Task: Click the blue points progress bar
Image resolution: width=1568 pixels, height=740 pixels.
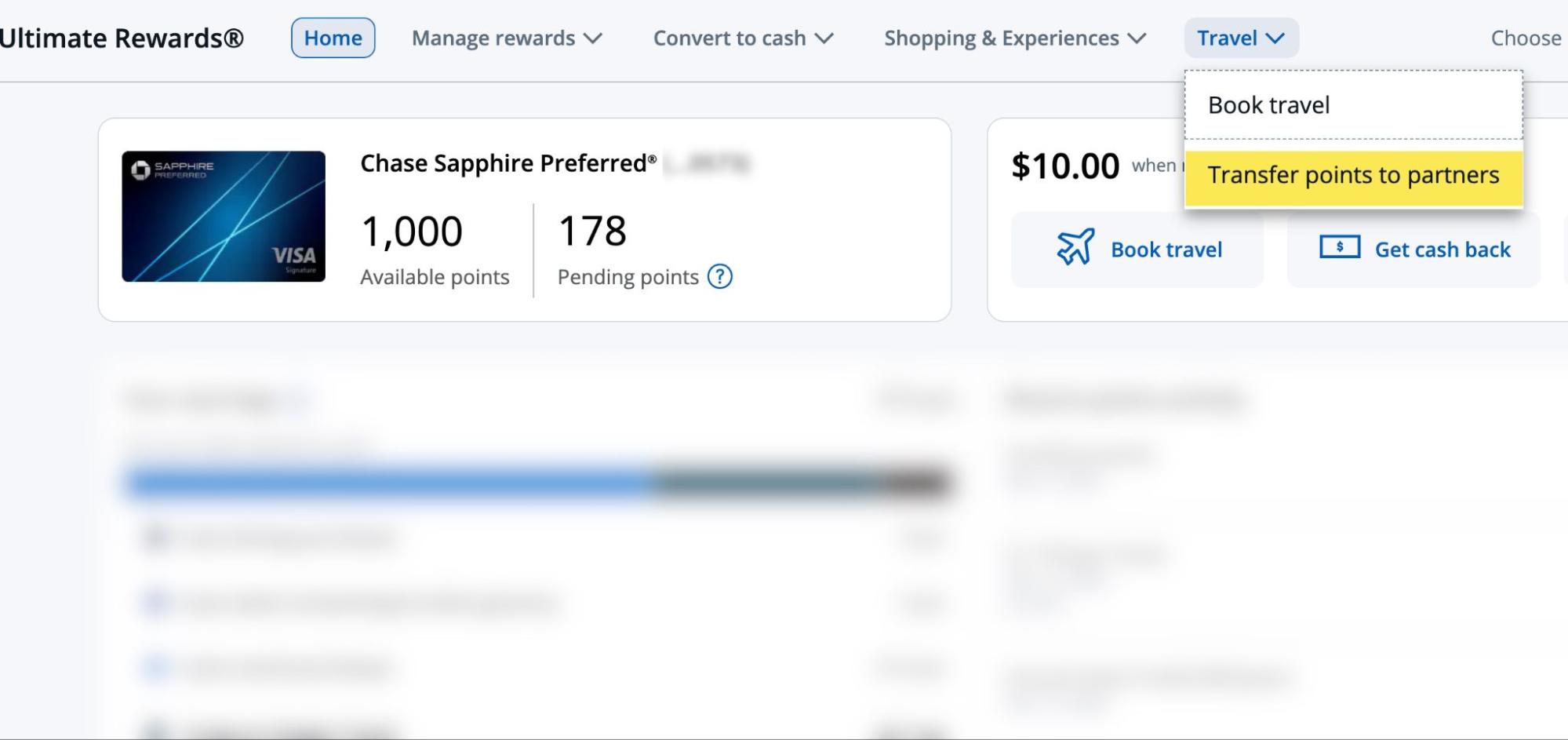Action: (x=392, y=482)
